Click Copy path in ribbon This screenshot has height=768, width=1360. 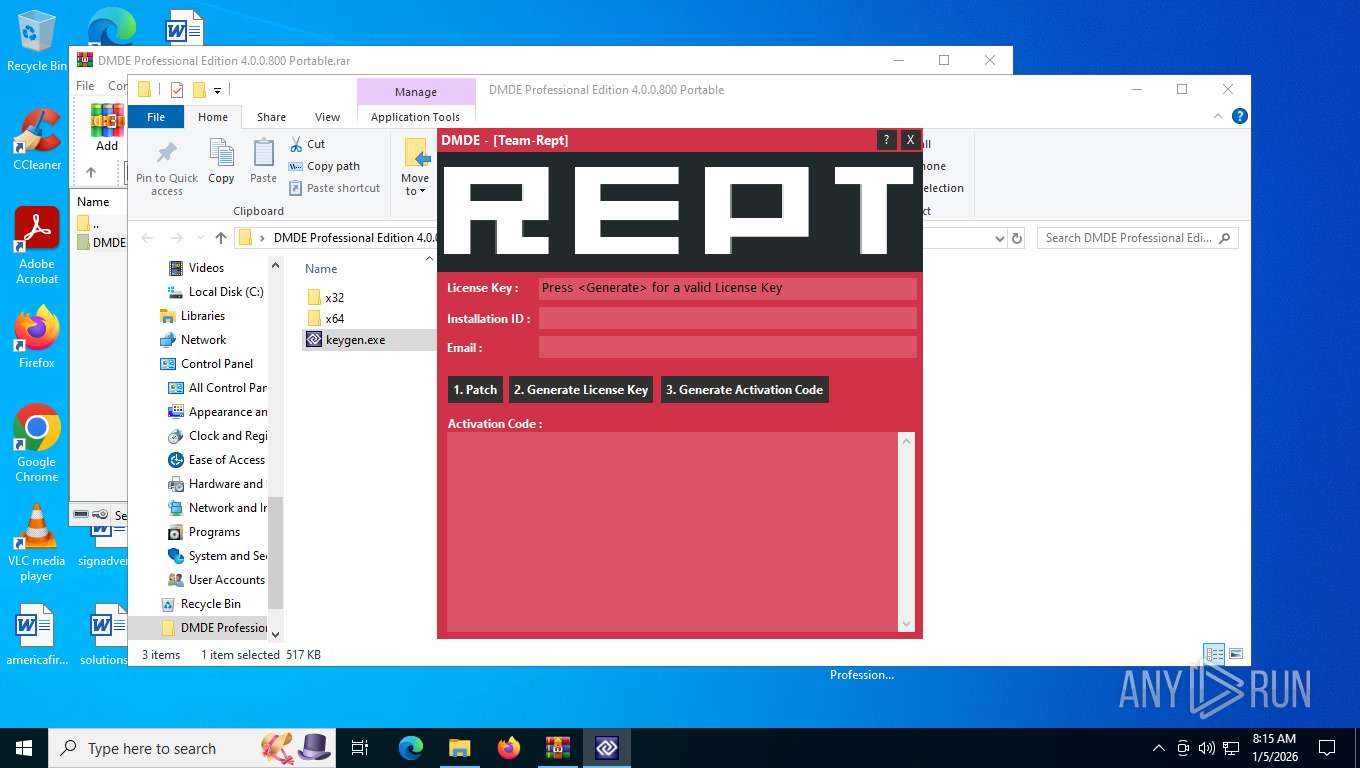click(x=324, y=166)
